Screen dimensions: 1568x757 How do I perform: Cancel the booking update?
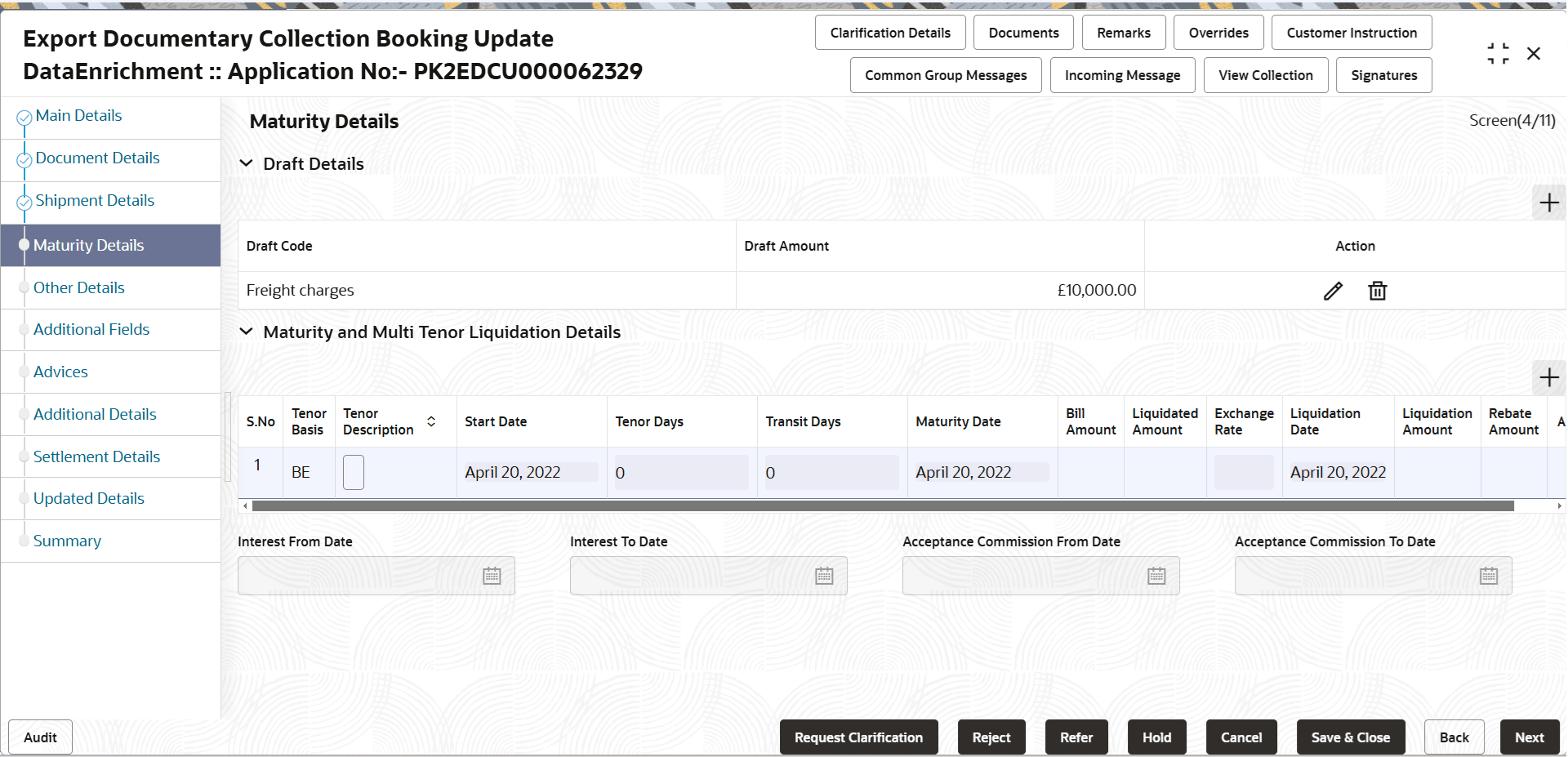click(1241, 737)
